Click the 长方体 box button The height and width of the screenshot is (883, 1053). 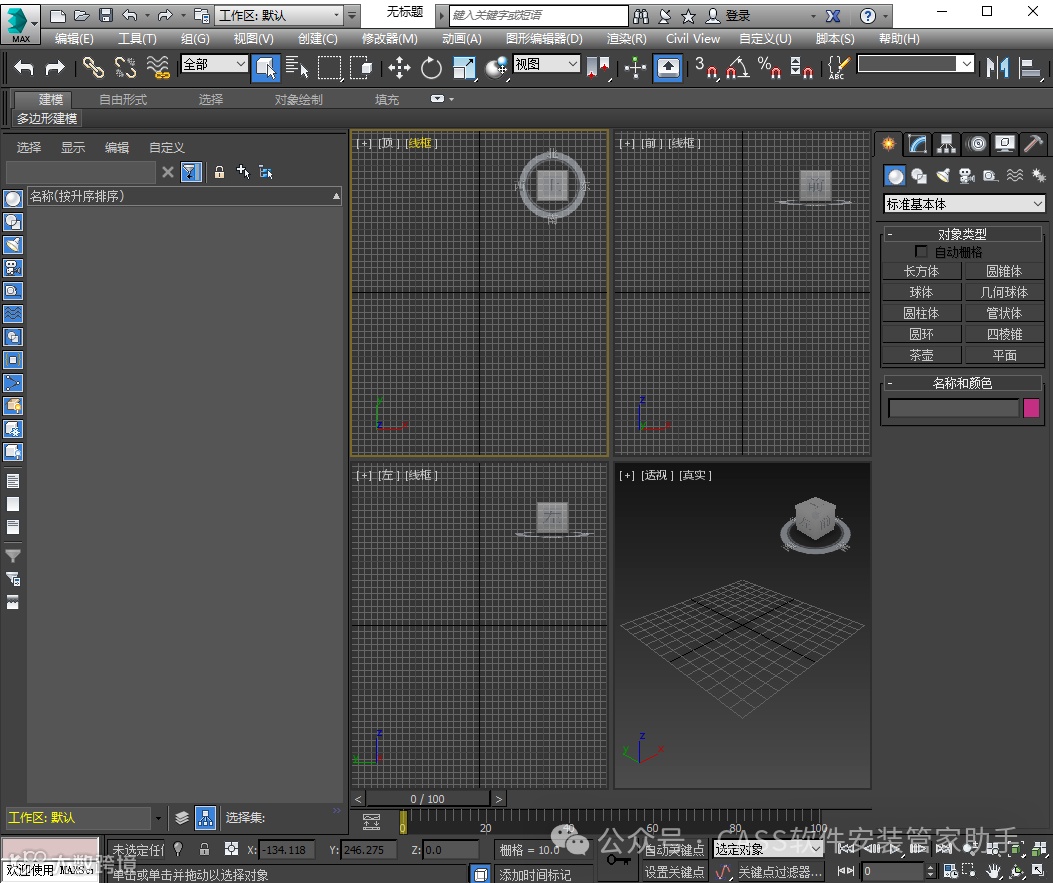921,271
